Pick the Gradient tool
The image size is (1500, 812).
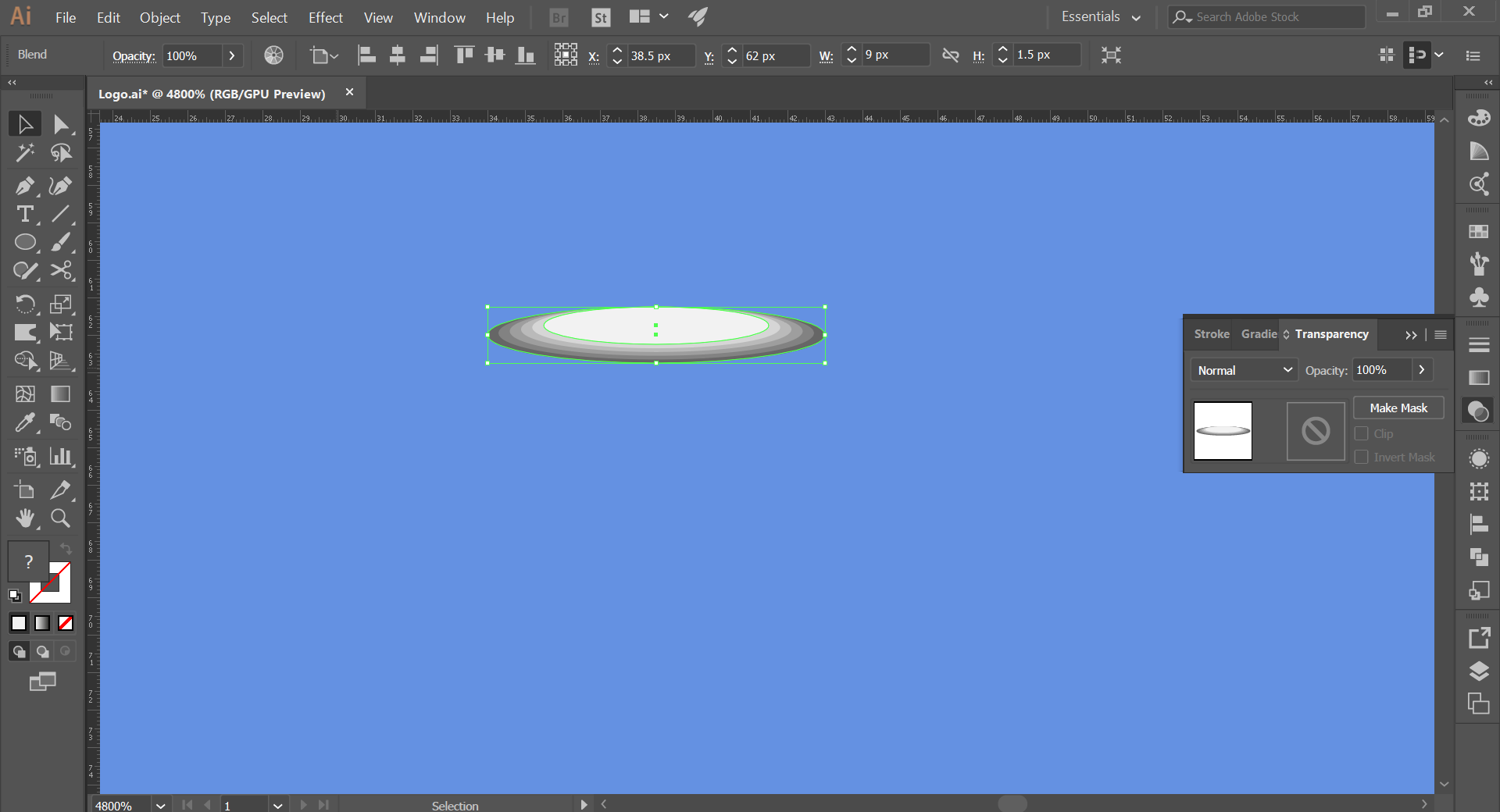pyautogui.click(x=61, y=394)
